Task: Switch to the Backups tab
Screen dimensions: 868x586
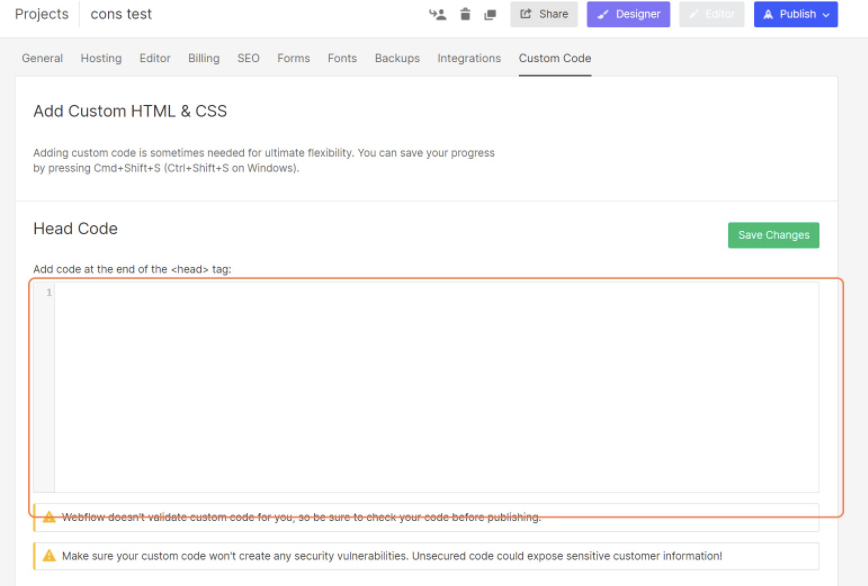Action: click(x=397, y=58)
